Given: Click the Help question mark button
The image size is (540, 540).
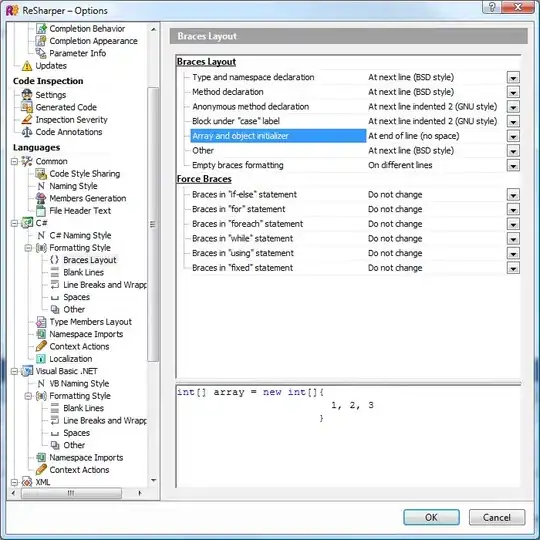Looking at the screenshot, I should (492, 7).
